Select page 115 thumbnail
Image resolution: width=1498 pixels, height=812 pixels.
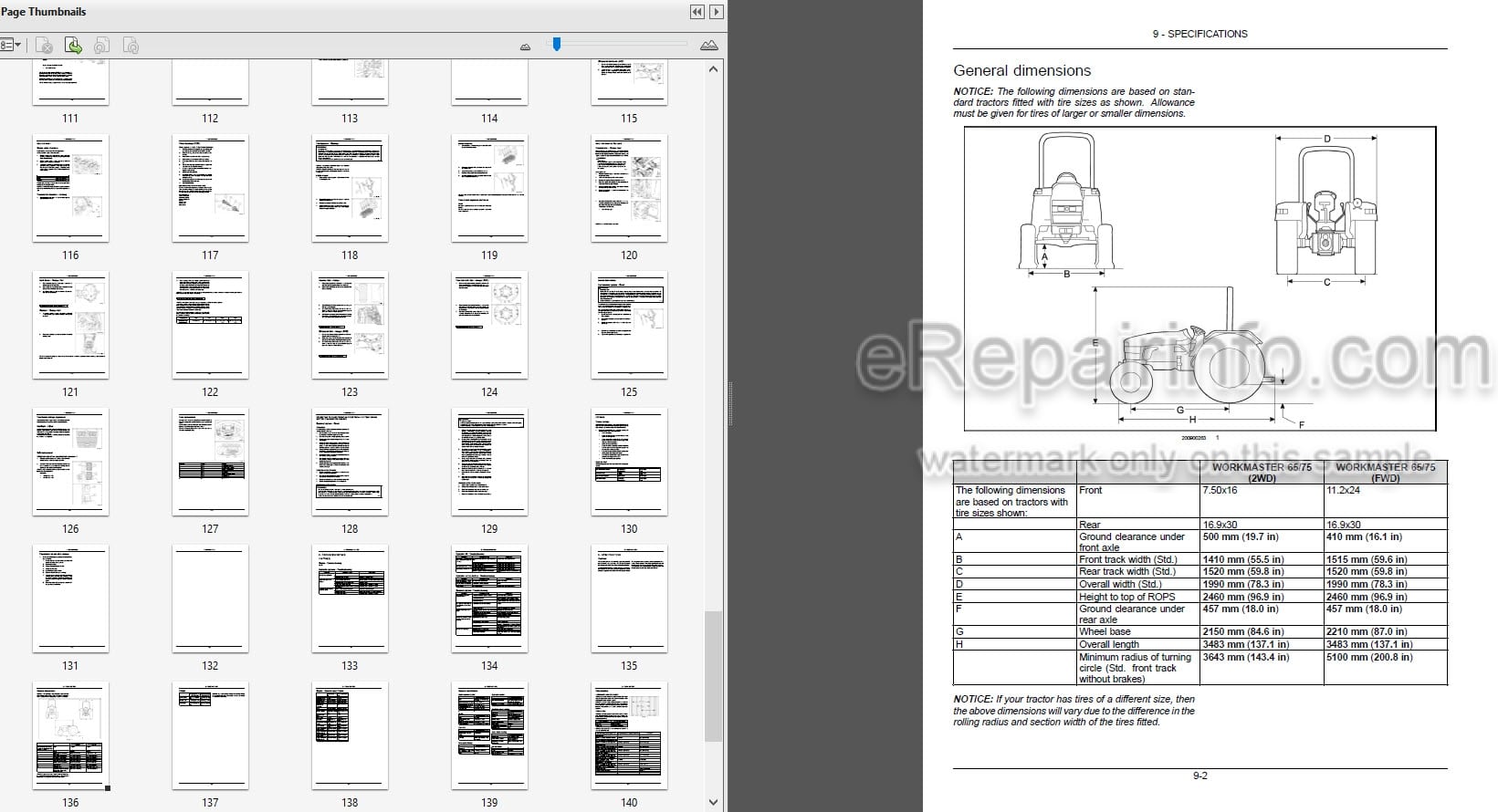point(629,84)
